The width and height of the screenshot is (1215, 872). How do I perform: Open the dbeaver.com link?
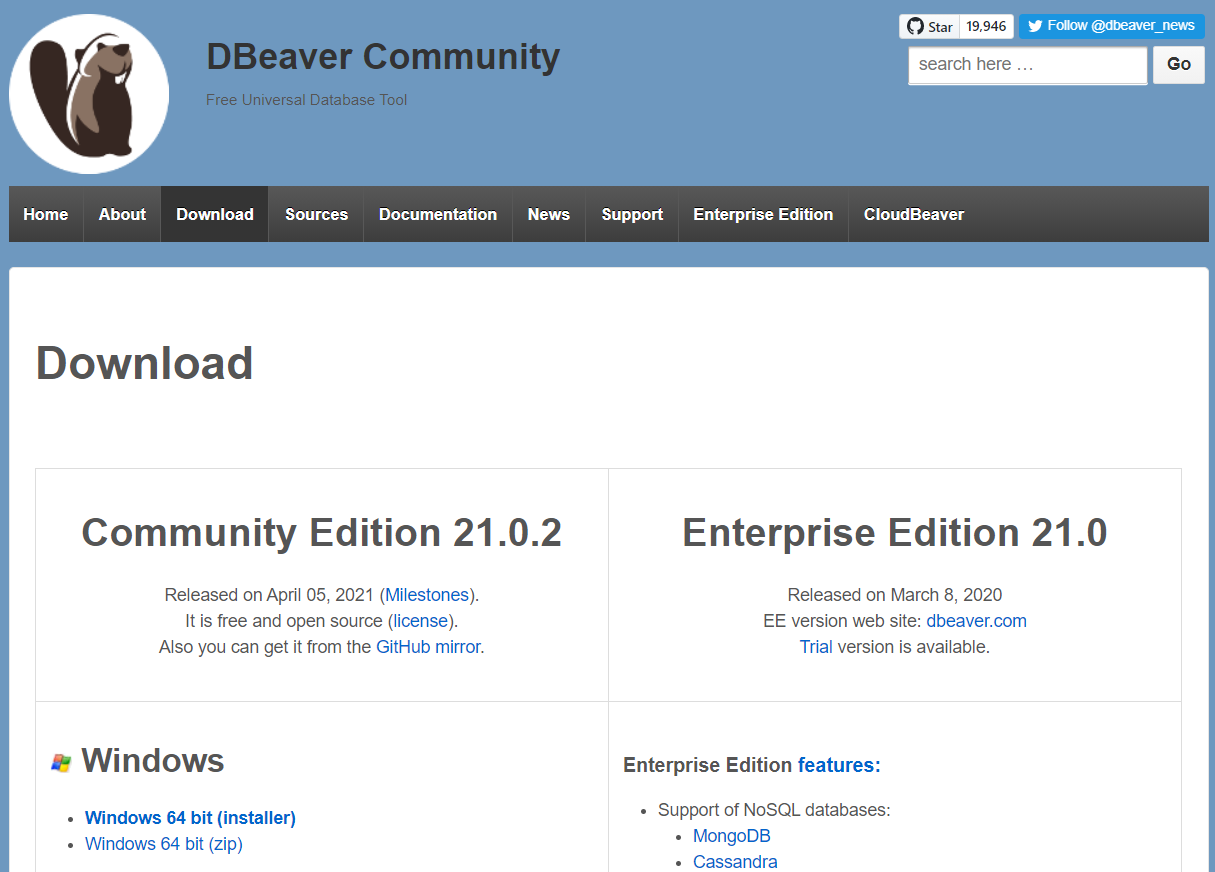pyautogui.click(x=976, y=621)
